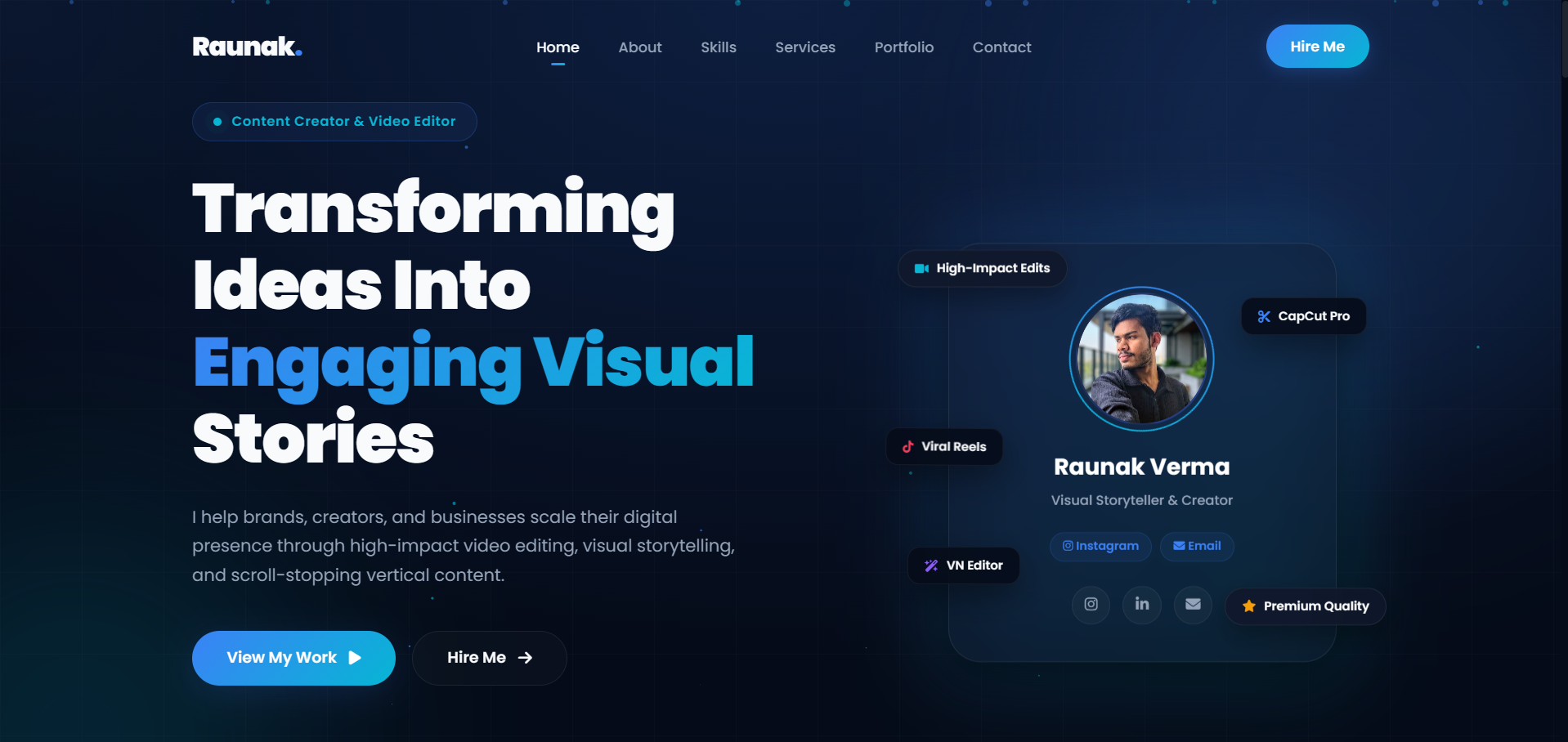The height and width of the screenshot is (742, 1568).
Task: Click the Home nav item
Action: (558, 47)
